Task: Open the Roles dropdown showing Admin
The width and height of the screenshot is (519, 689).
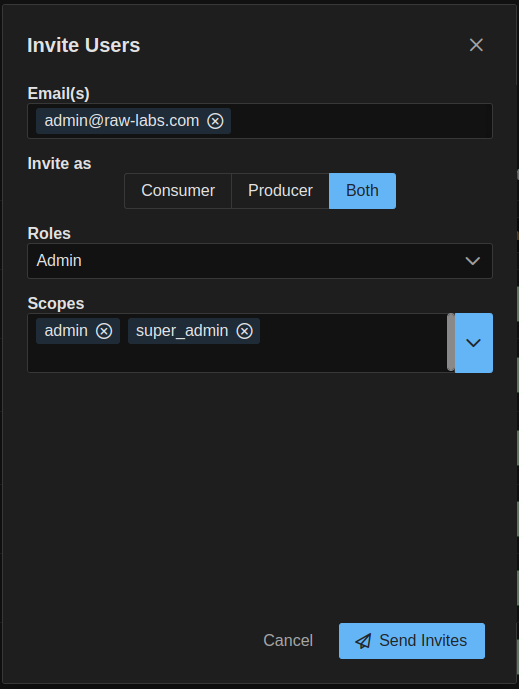Action: [260, 261]
